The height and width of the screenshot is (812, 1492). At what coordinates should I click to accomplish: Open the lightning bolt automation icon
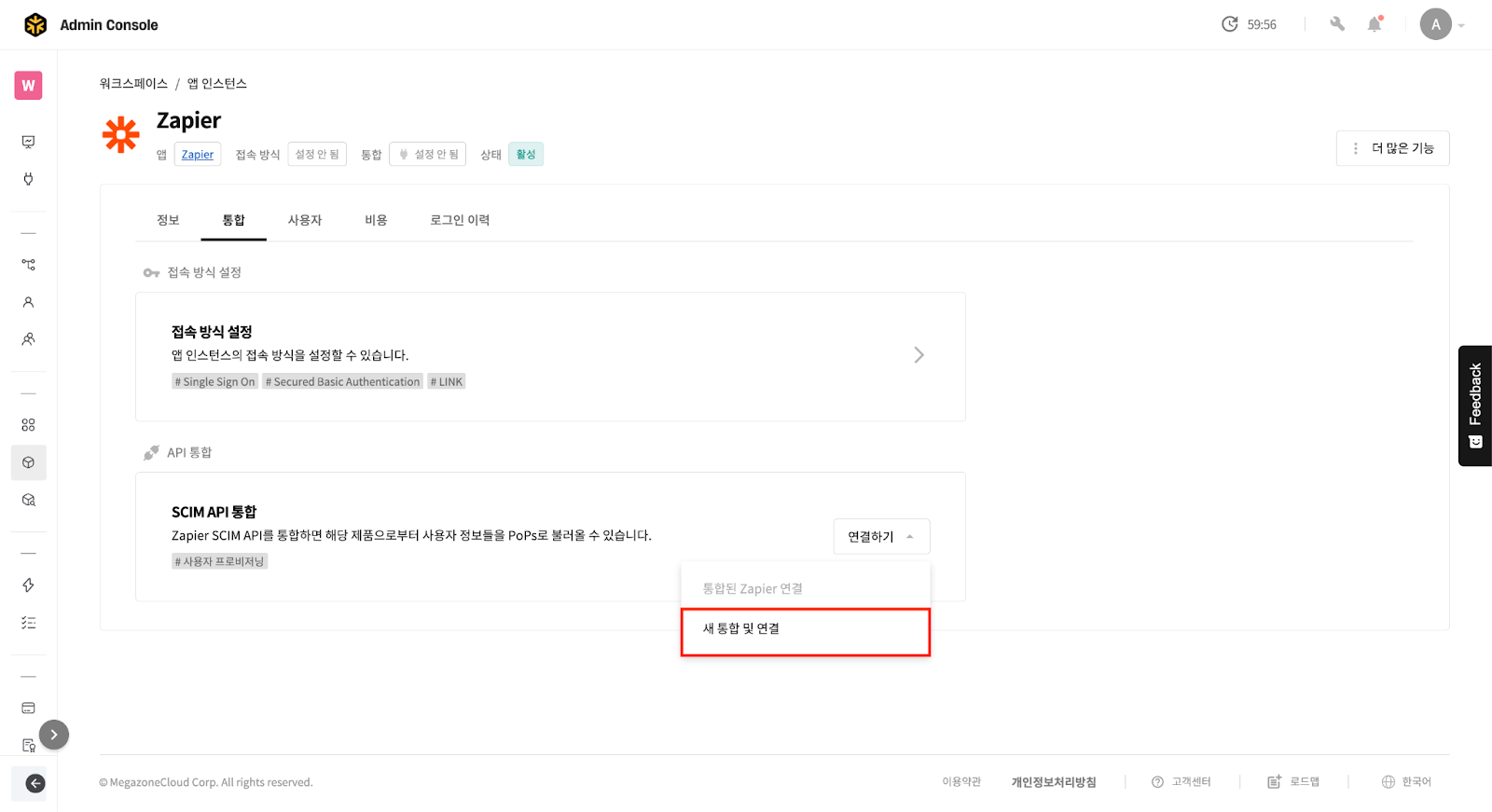coord(28,585)
